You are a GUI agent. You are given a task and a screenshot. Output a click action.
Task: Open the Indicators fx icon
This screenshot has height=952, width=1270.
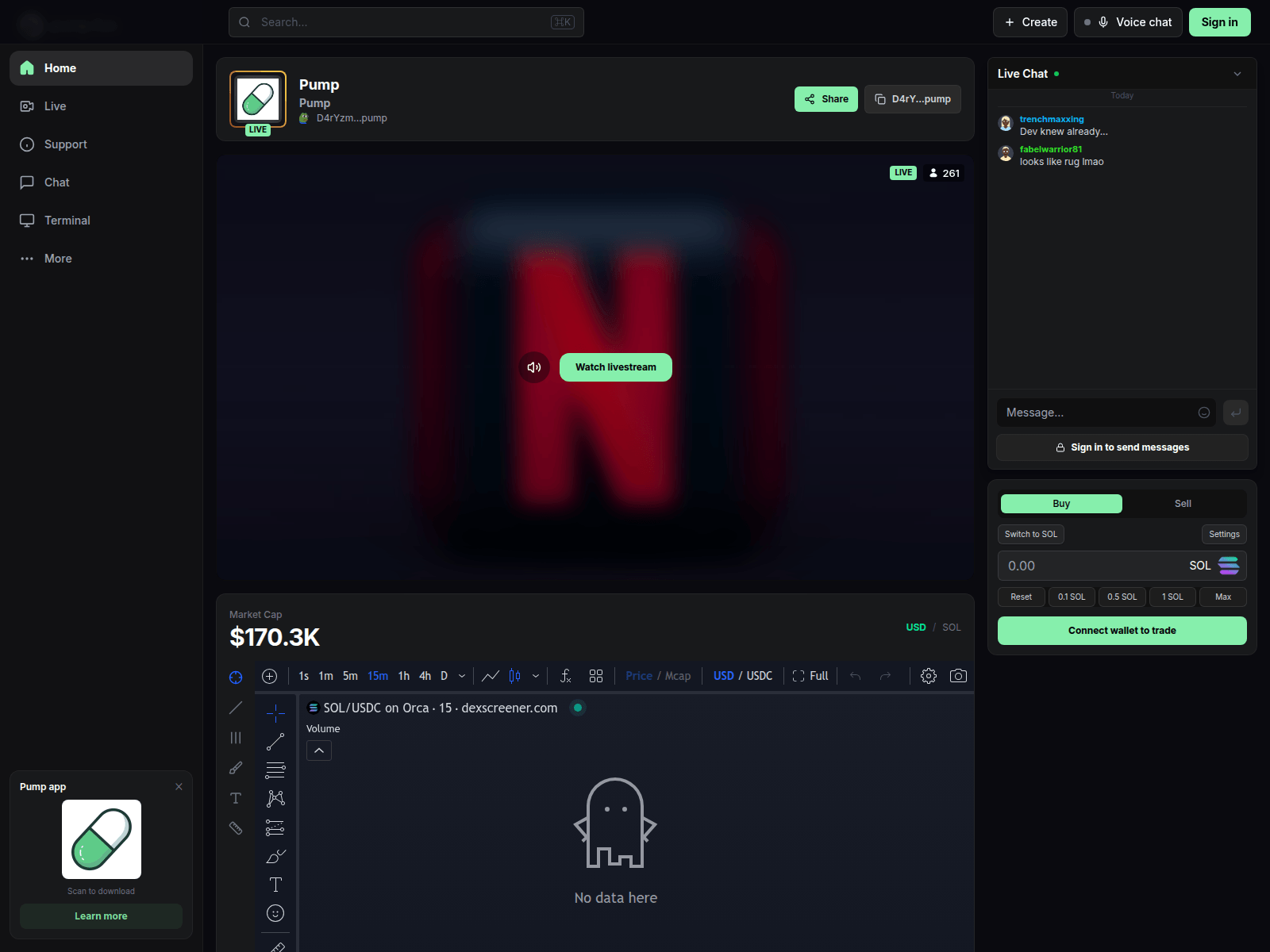(565, 676)
